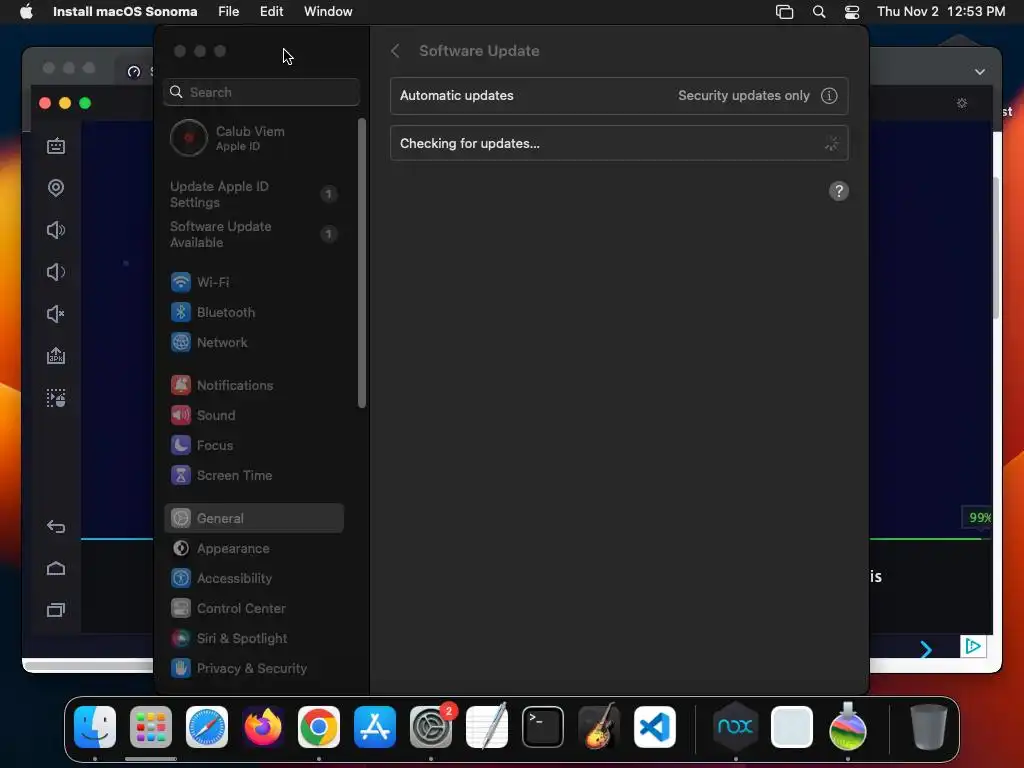
Task: Open the Apple menu
Action: click(x=26, y=12)
